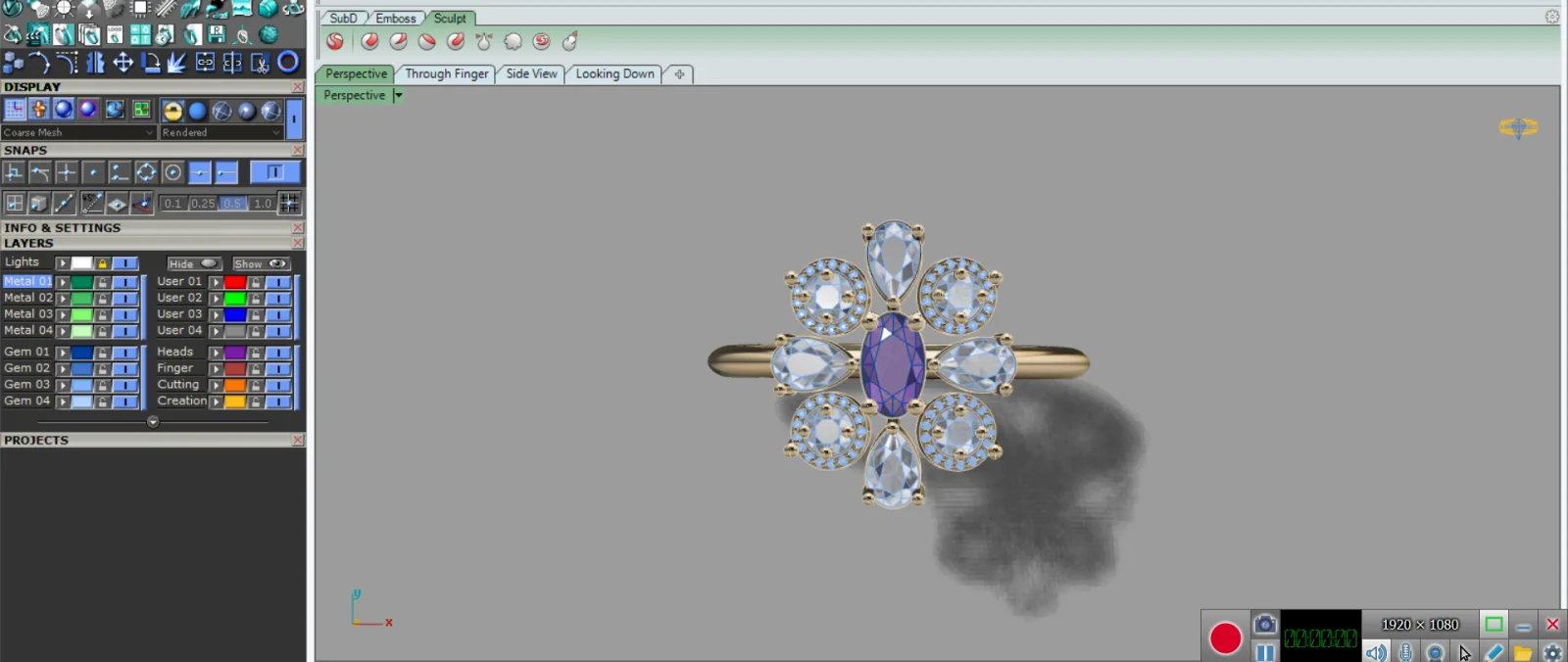1568x662 pixels.
Task: Open the Perspective viewport menu arrow
Action: click(398, 95)
